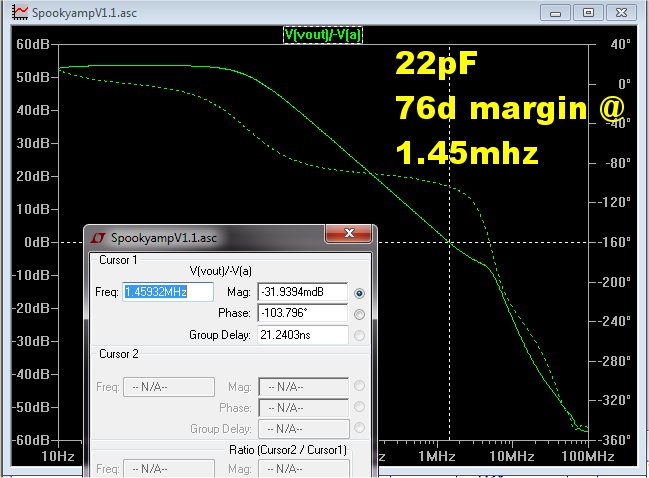The height and width of the screenshot is (478, 649).
Task: Click the plot cursor crosshair intersection
Action: pos(449,242)
